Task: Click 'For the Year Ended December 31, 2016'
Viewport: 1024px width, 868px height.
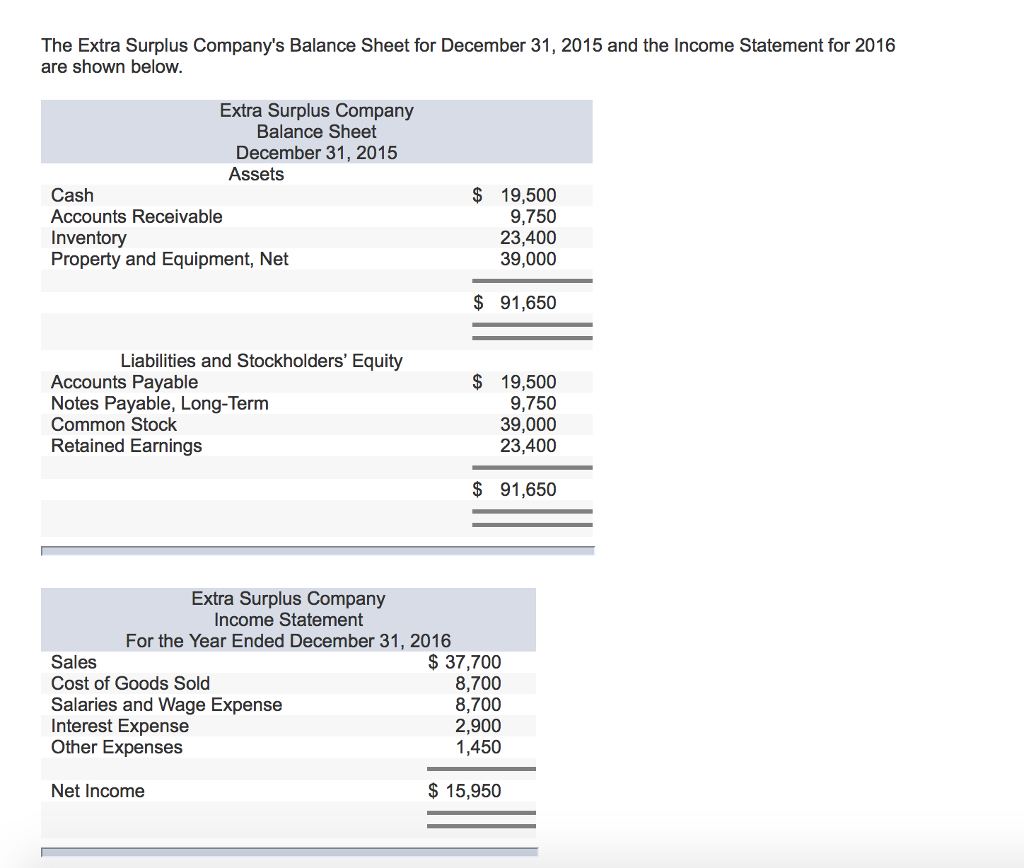Action: (x=288, y=641)
